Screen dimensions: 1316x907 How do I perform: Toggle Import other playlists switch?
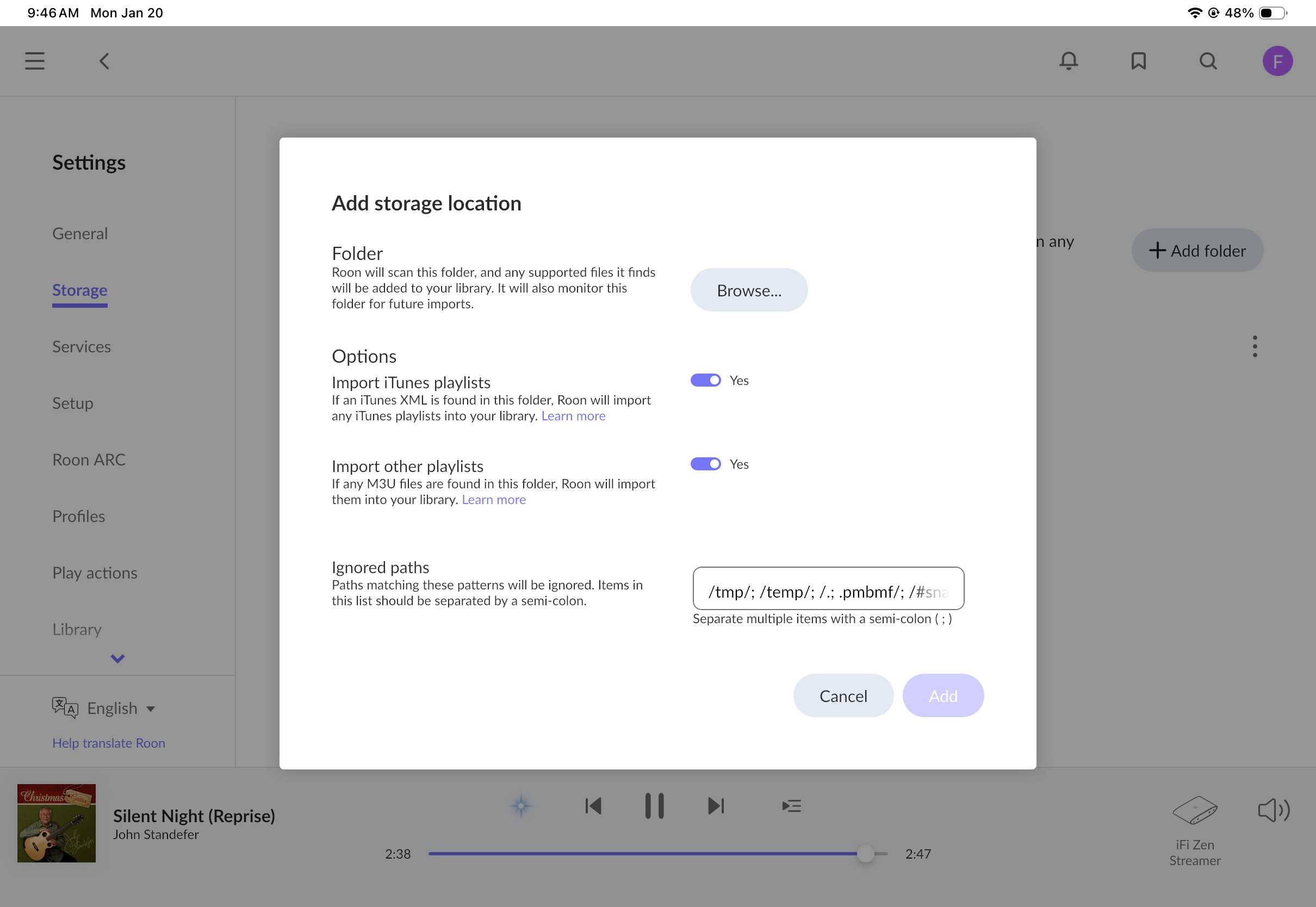point(705,464)
